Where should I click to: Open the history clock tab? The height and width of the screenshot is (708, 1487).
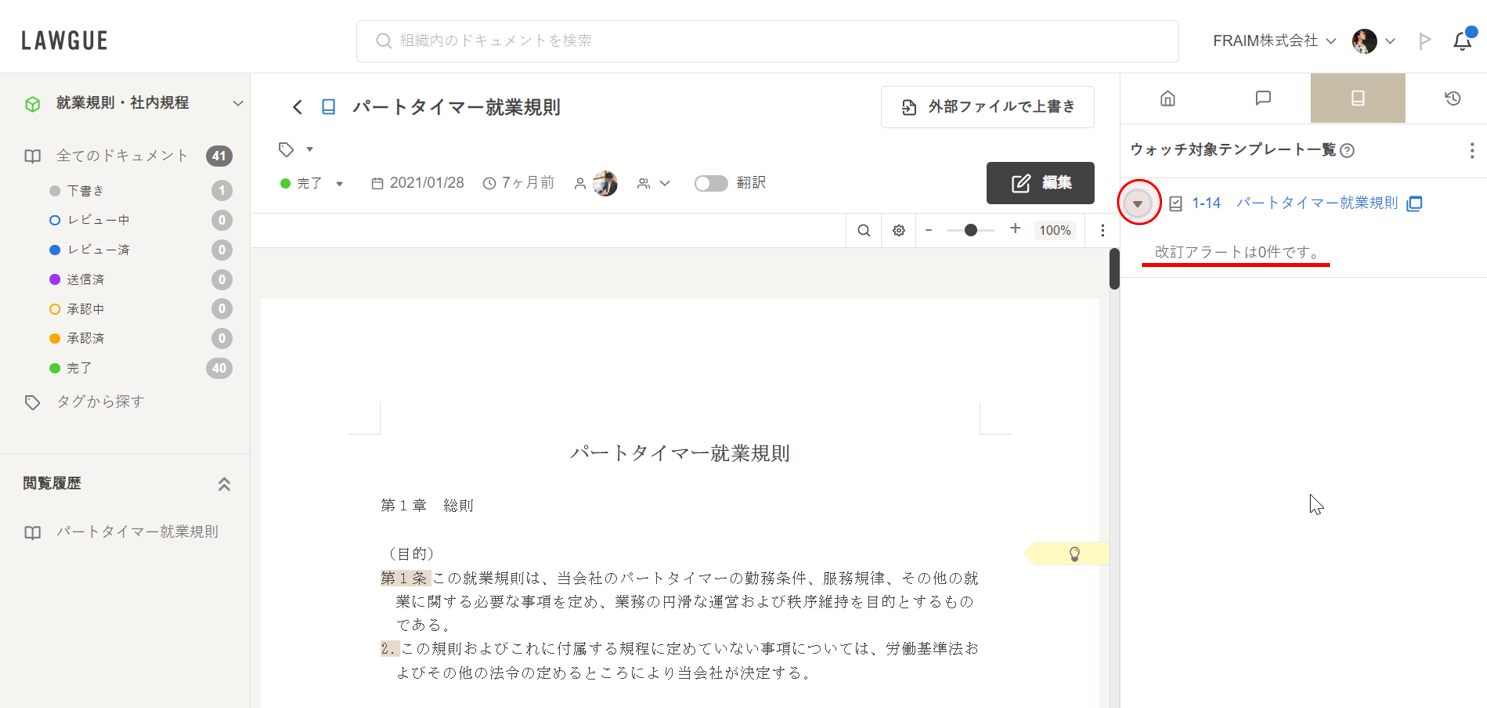tap(1453, 98)
